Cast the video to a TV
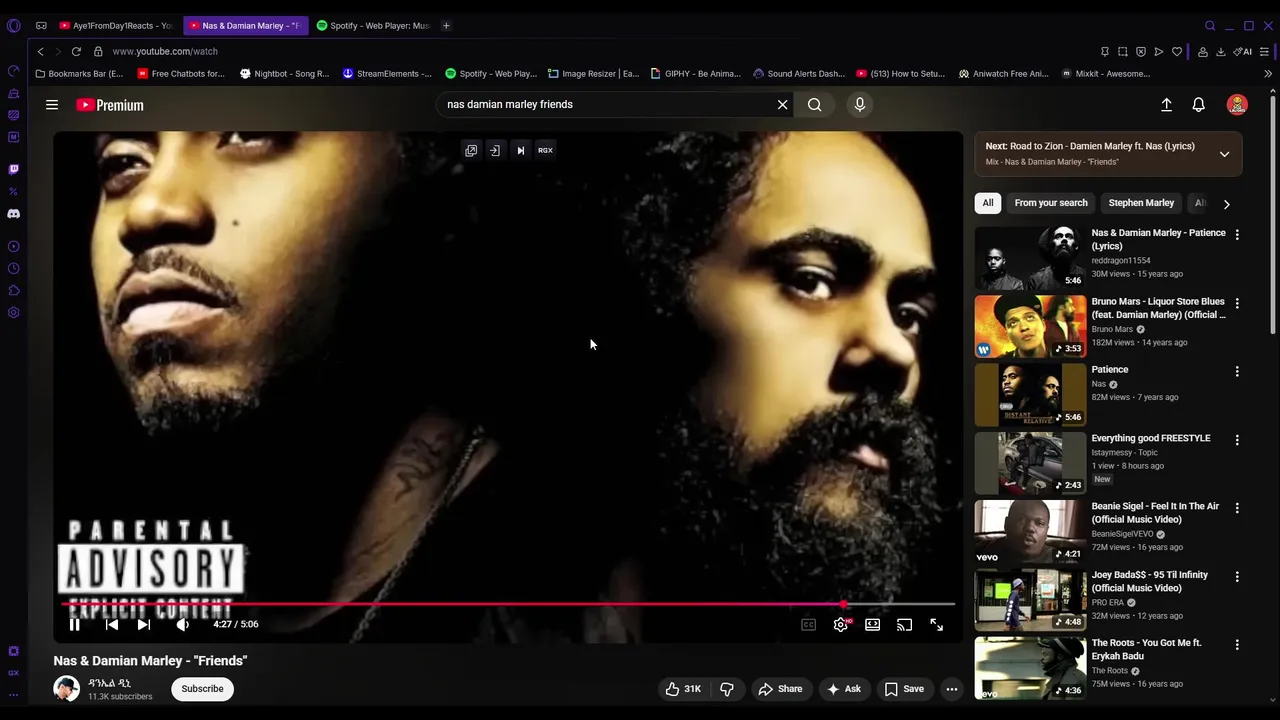The image size is (1280, 720). pyautogui.click(x=905, y=624)
